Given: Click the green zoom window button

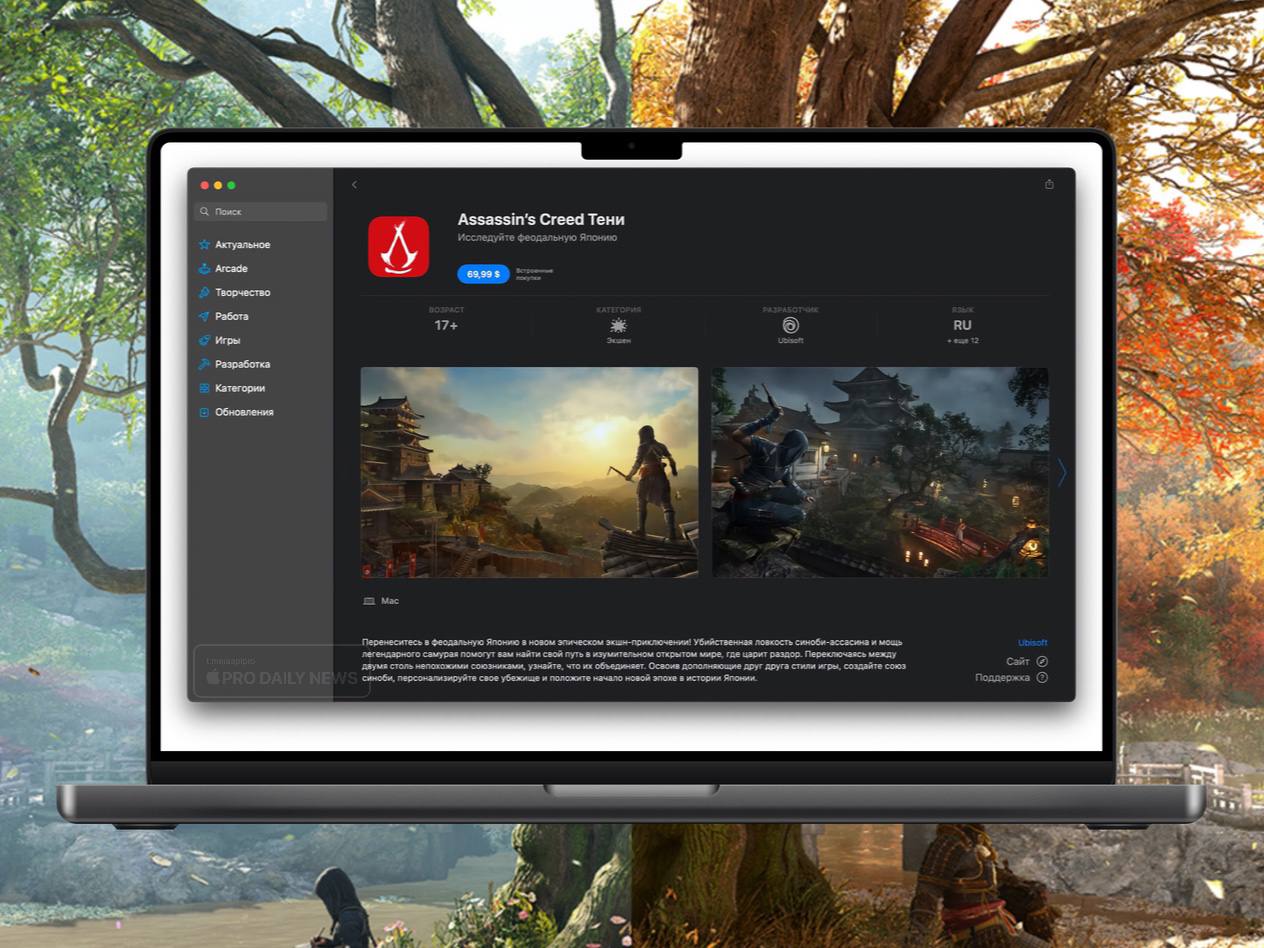Looking at the screenshot, I should point(231,185).
